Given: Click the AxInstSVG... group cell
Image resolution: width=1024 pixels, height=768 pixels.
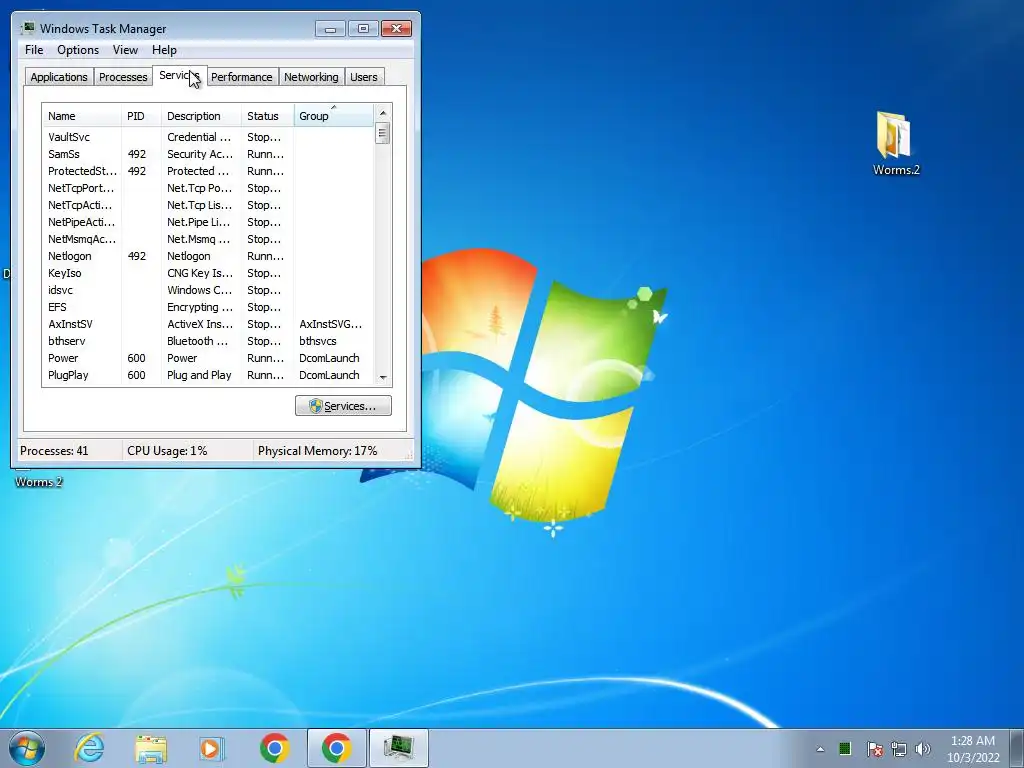Looking at the screenshot, I should (x=330, y=324).
